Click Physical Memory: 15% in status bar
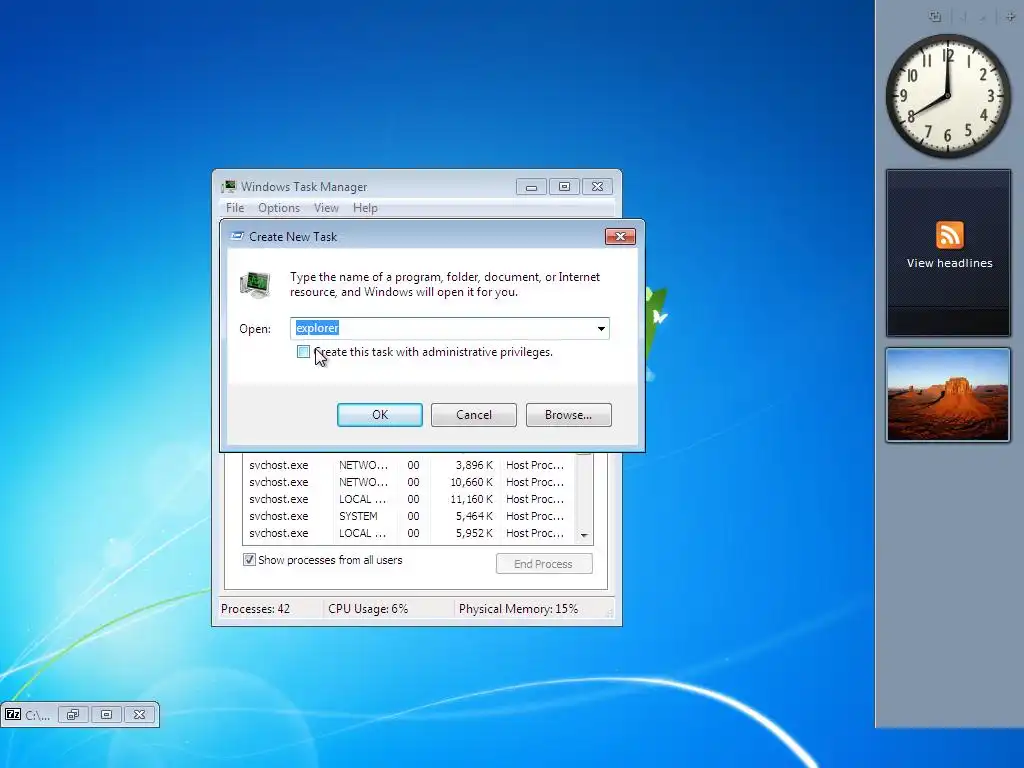 tap(519, 609)
